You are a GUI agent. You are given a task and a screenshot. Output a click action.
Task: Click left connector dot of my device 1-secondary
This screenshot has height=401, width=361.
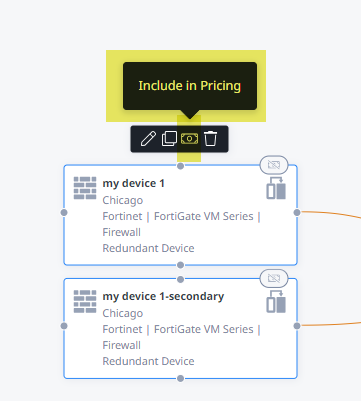pos(64,326)
